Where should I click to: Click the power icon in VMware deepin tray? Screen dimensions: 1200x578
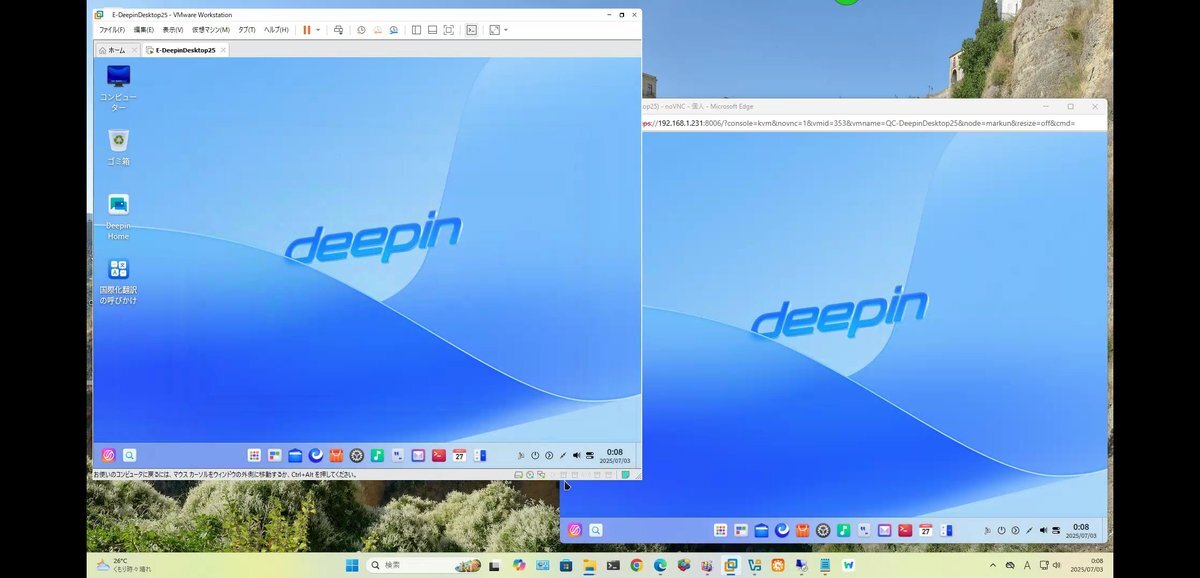pos(535,455)
